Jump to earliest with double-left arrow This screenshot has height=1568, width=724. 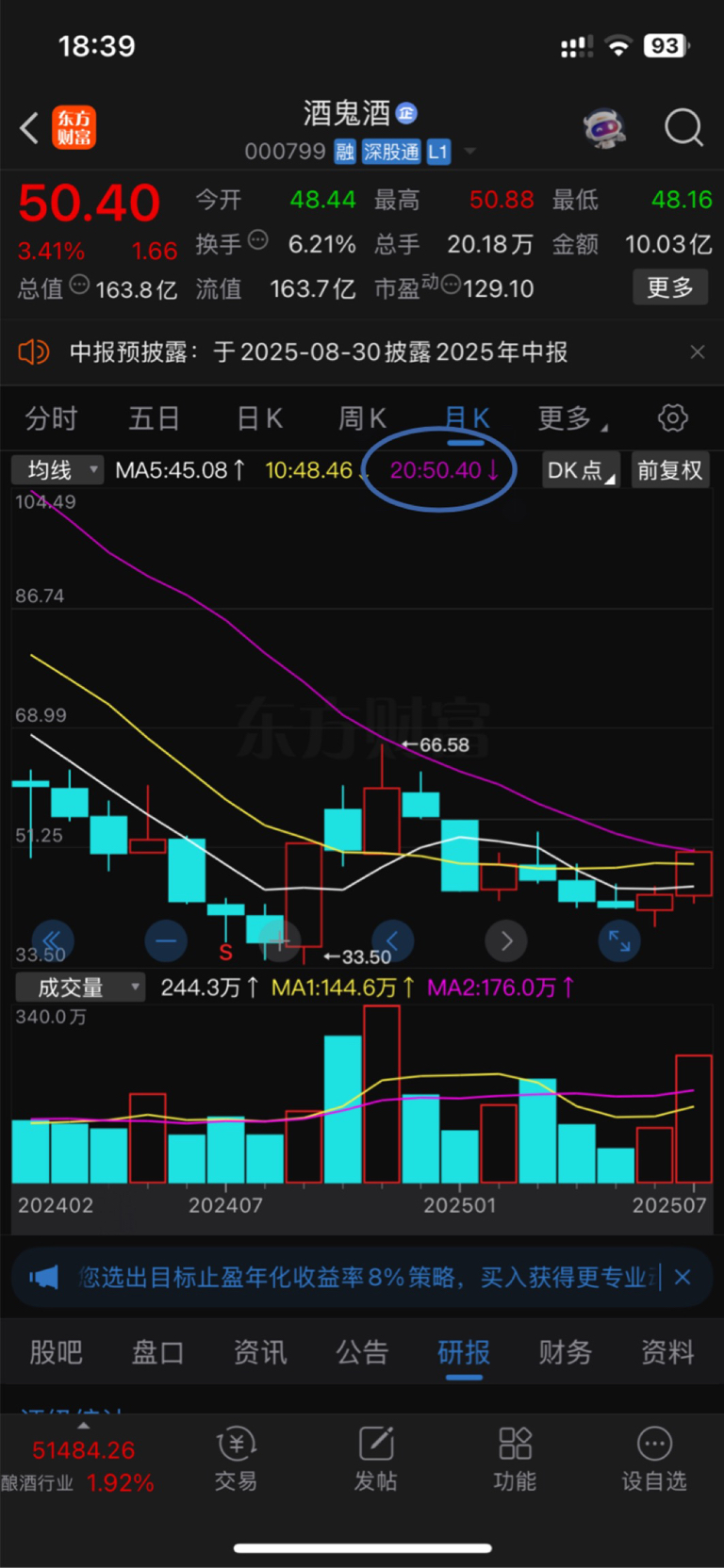[52, 940]
